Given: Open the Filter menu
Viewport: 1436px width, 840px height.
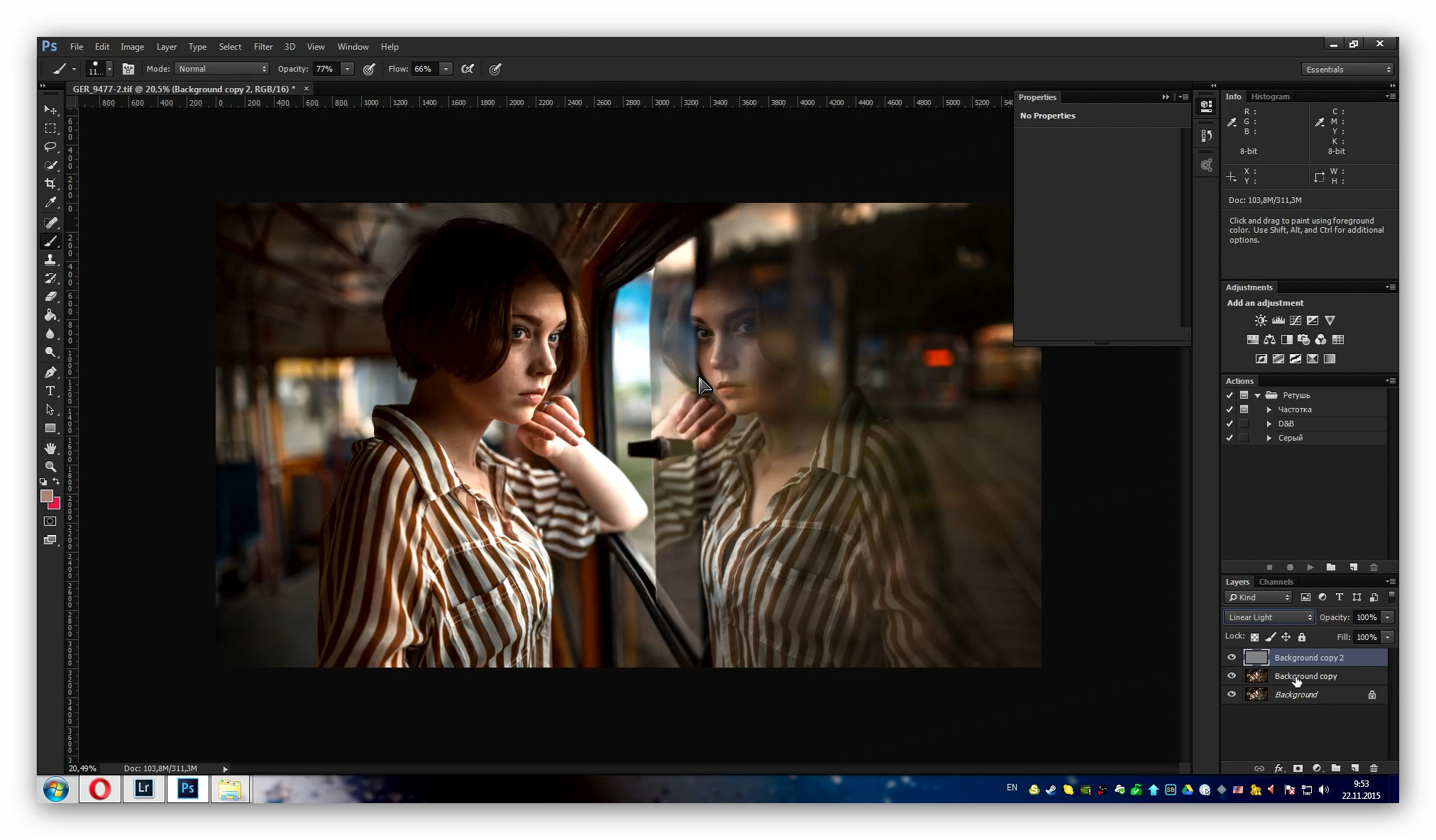Looking at the screenshot, I should point(263,47).
